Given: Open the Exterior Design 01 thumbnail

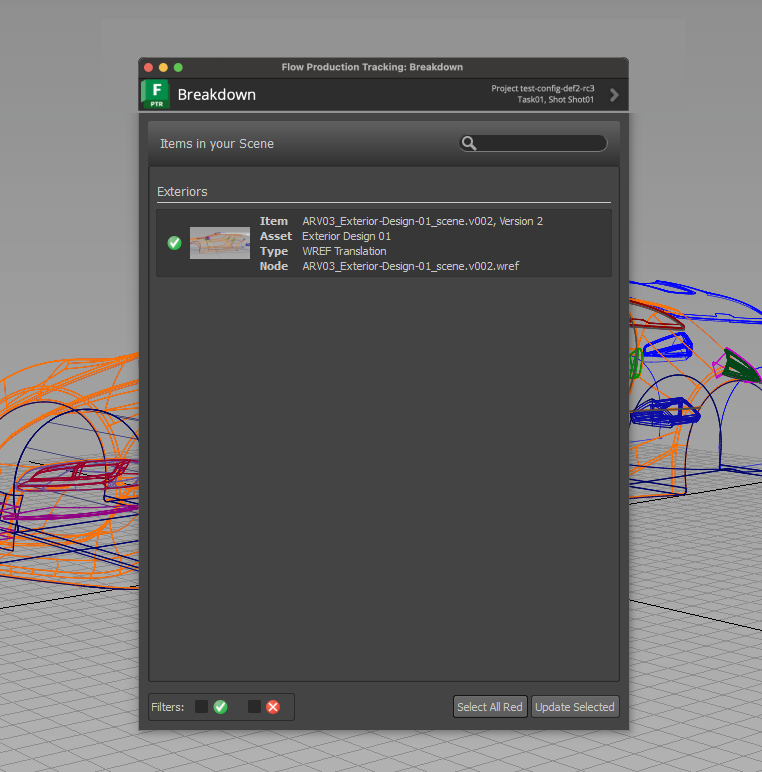Looking at the screenshot, I should (x=220, y=243).
